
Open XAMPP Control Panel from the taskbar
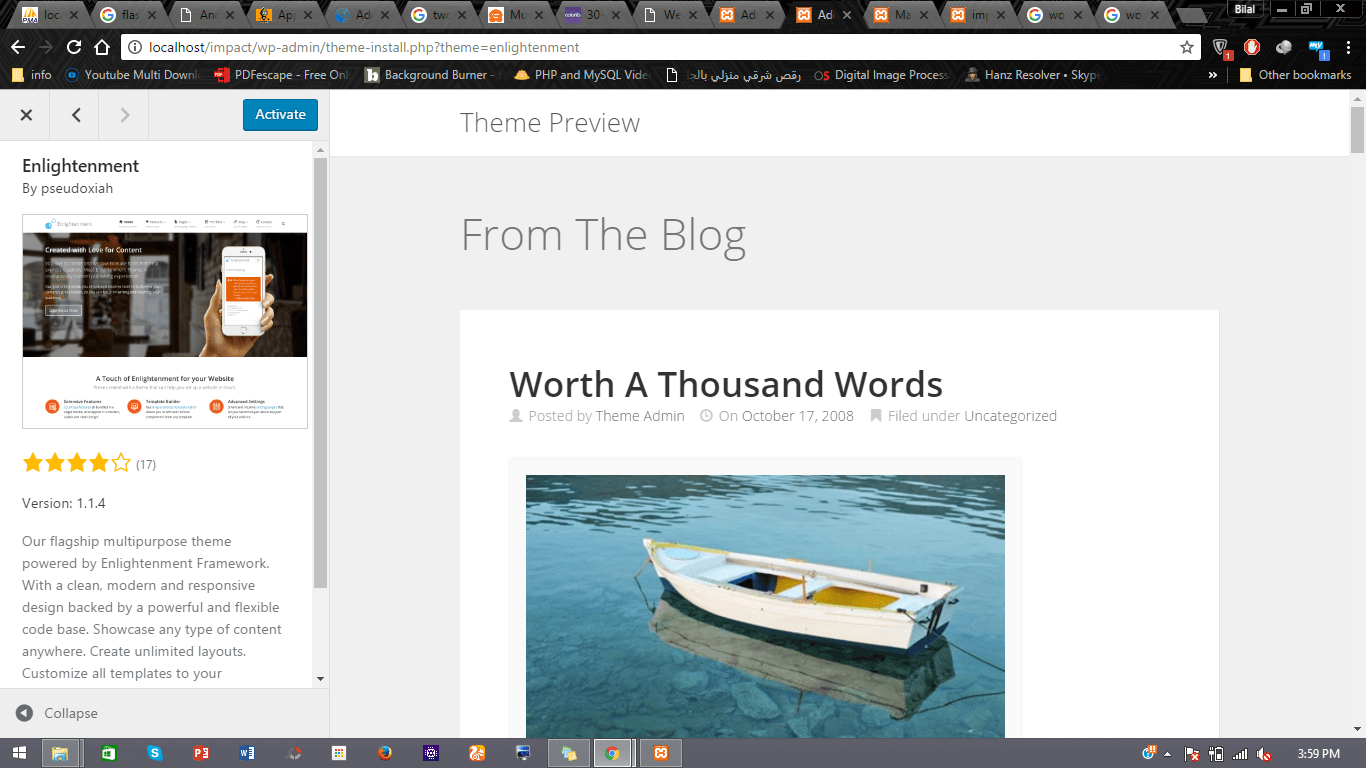pos(660,752)
